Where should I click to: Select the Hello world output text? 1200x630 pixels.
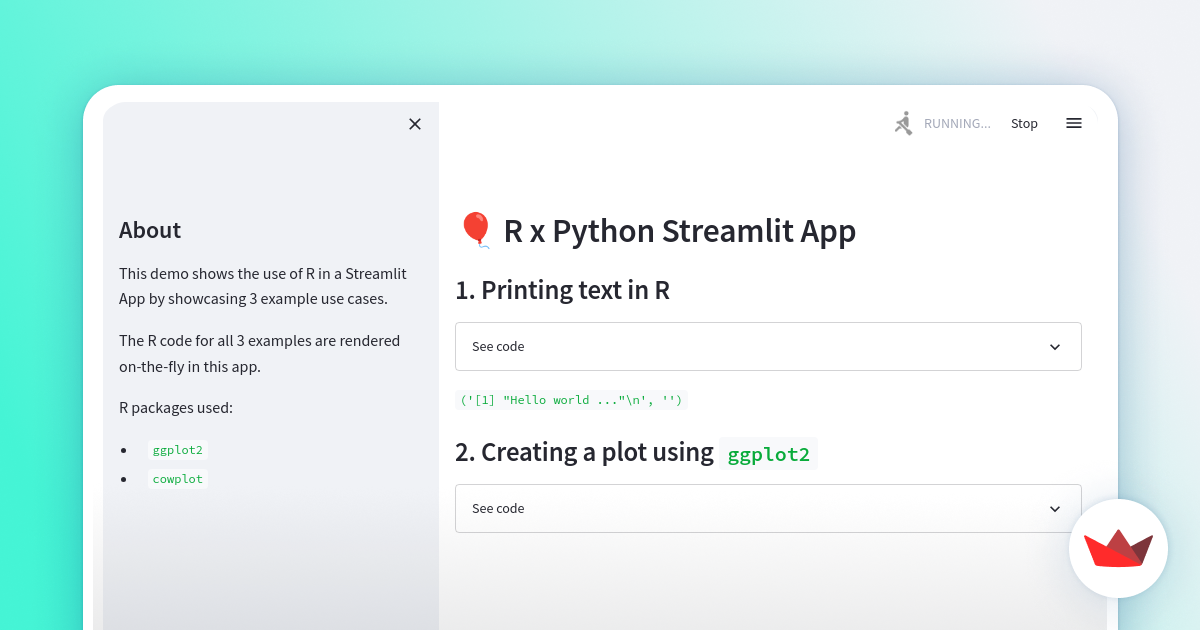pyautogui.click(x=571, y=399)
